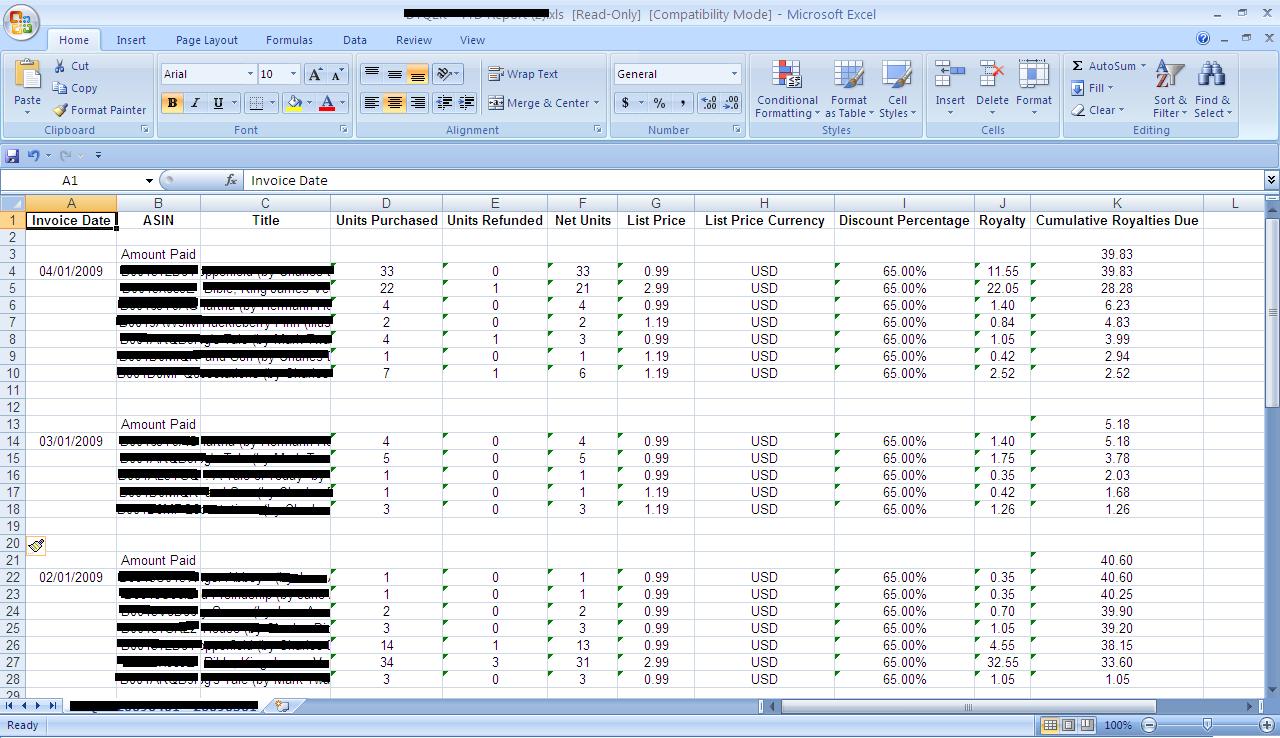Open Conditional Formatting

[787, 89]
